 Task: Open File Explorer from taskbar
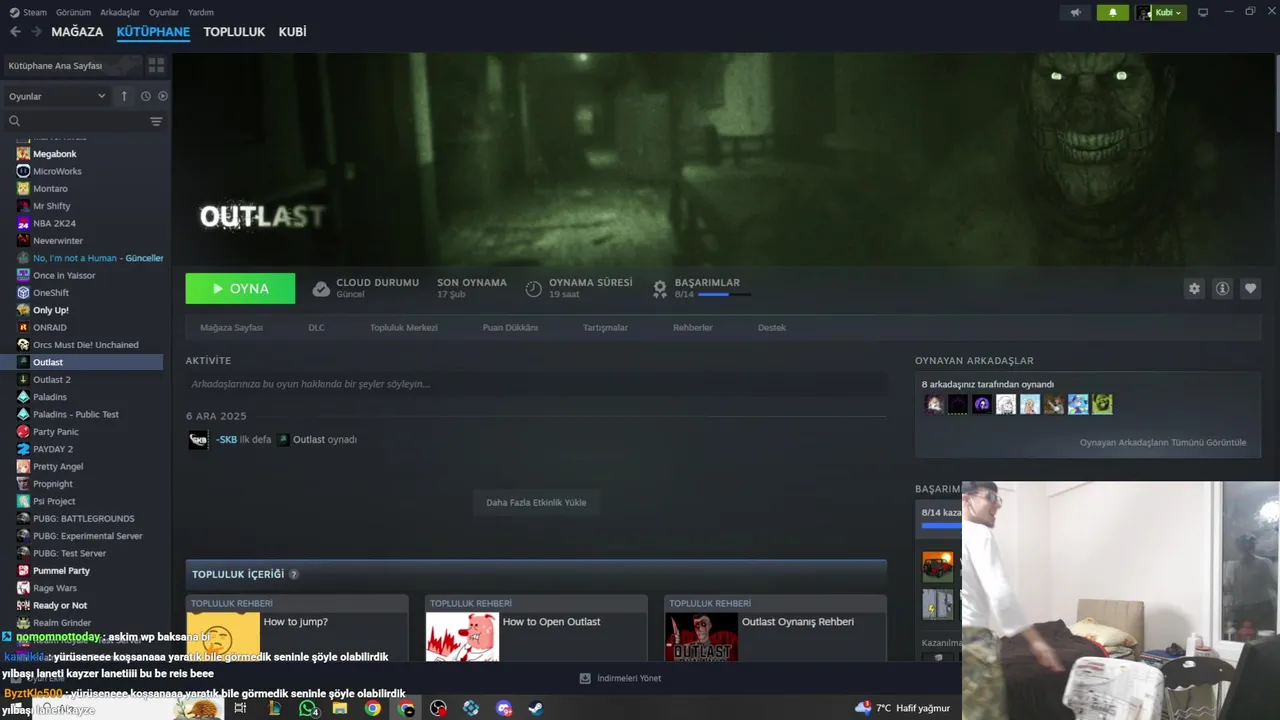[x=340, y=708]
